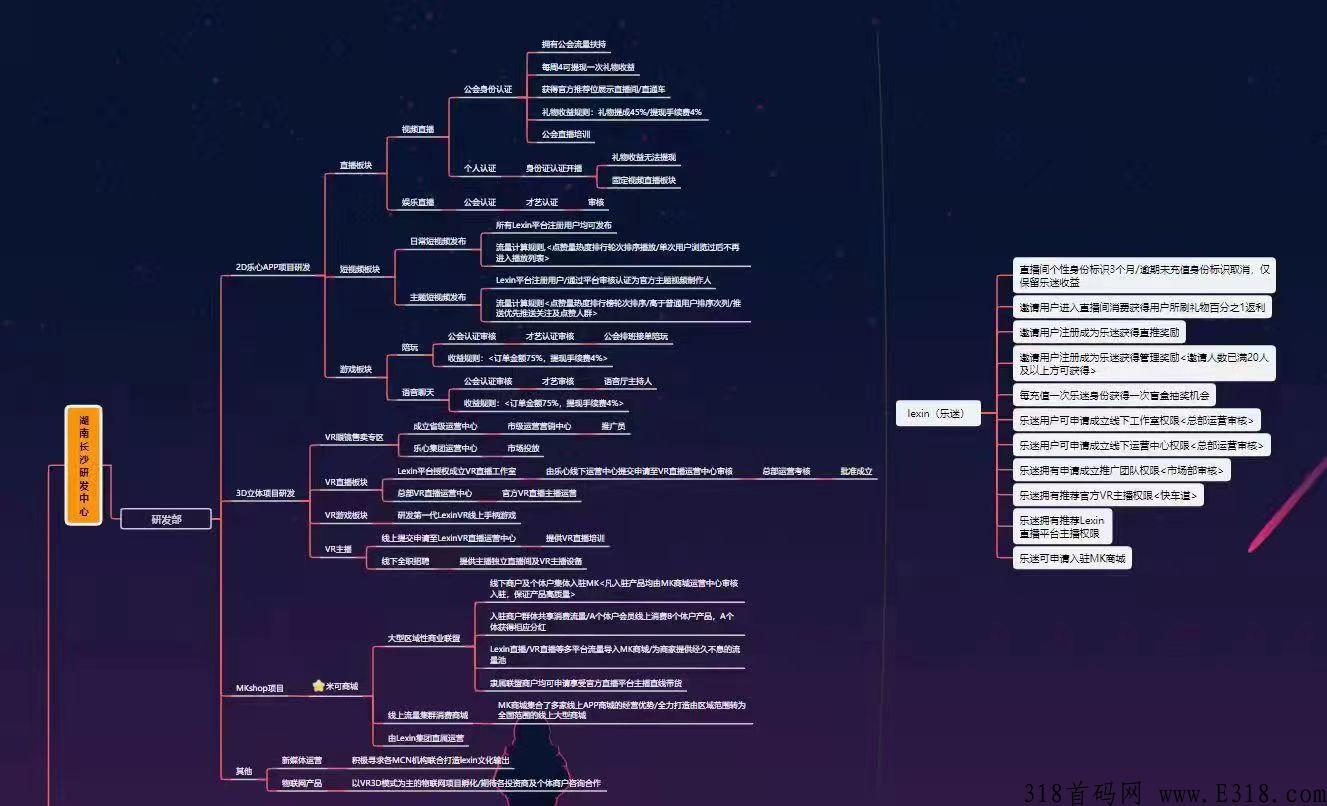The width and height of the screenshot is (1327, 806).
Task: Click the 短视频板块 node
Action: coord(359,269)
